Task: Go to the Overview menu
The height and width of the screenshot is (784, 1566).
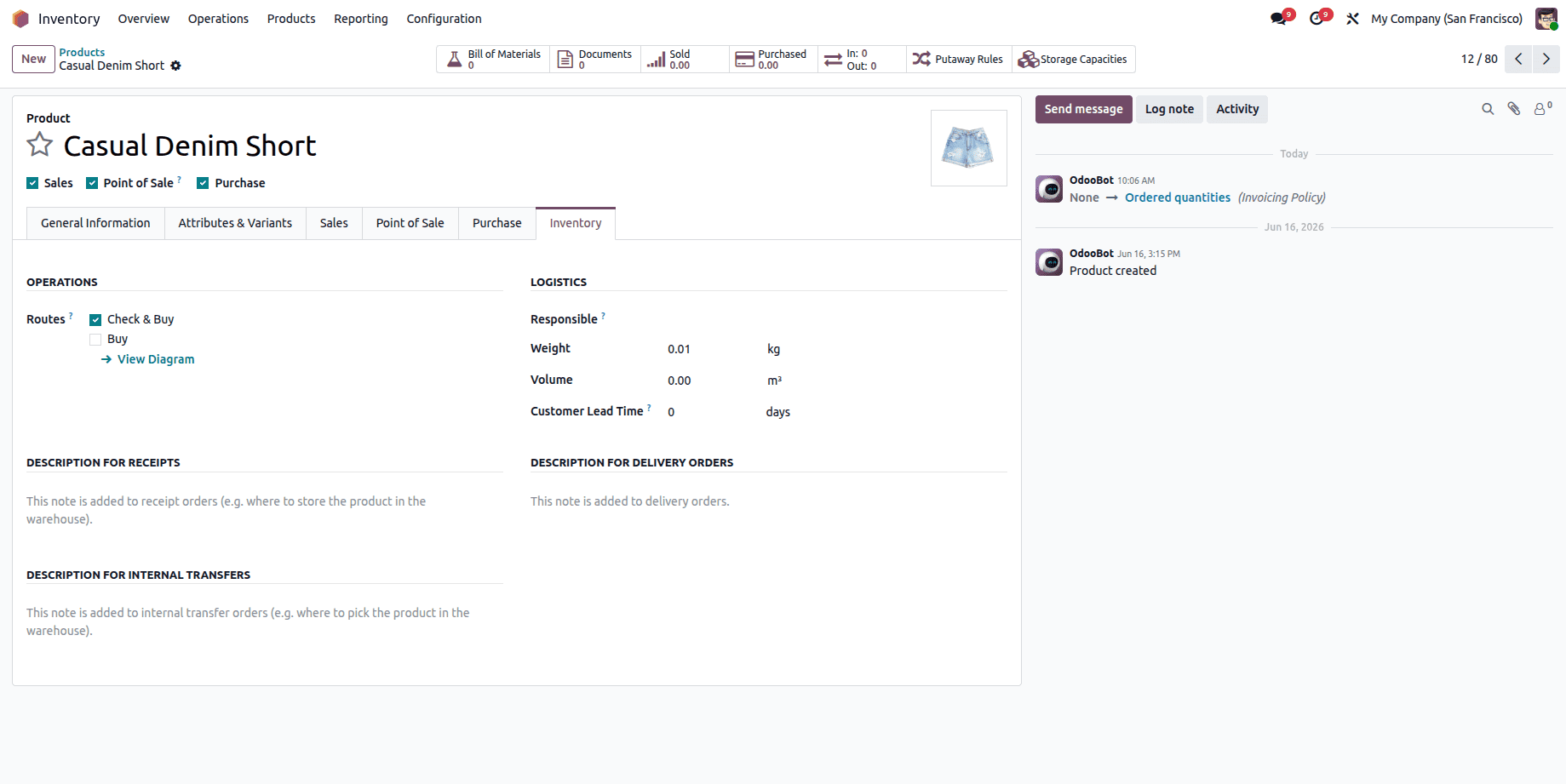Action: (143, 19)
